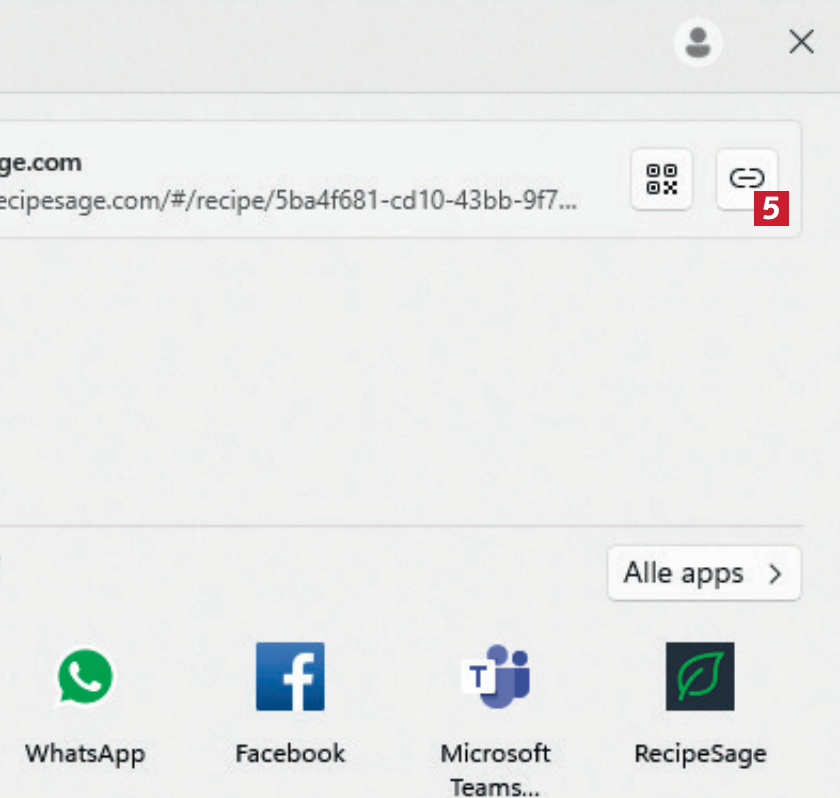840x798 pixels.
Task: Share with Microsoft Teams
Action: point(496,720)
